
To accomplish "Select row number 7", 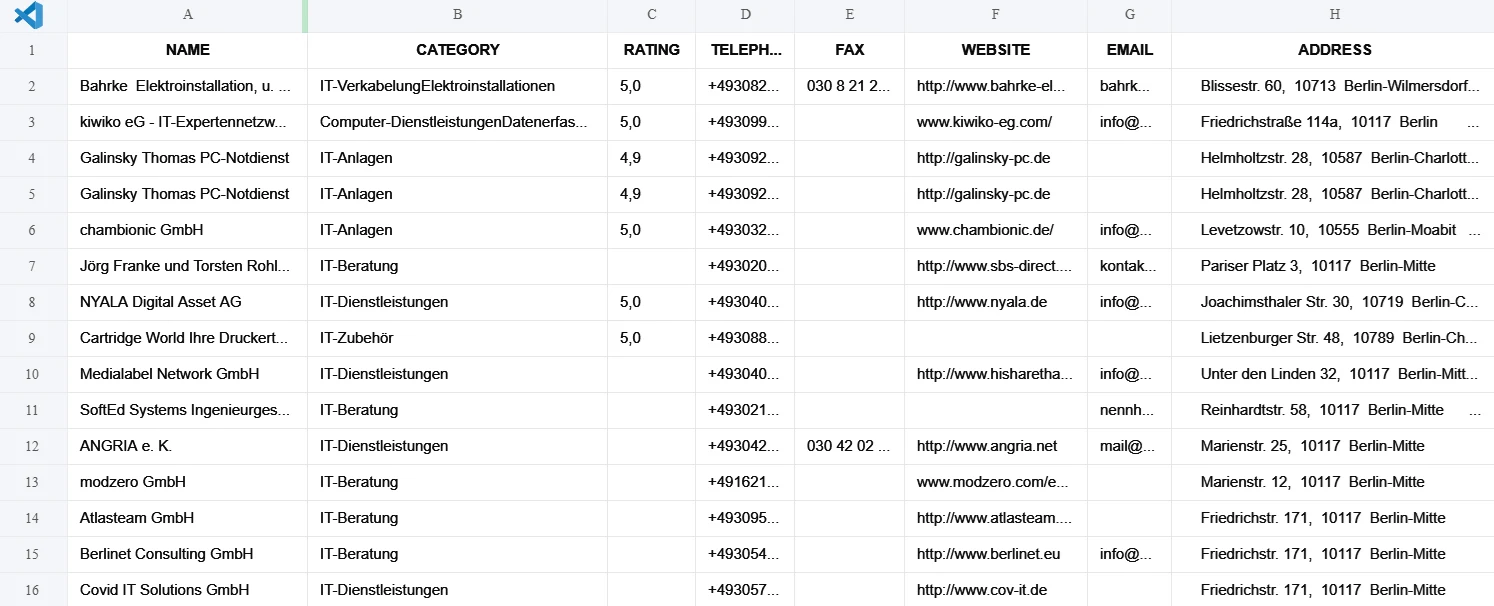I will point(33,266).
